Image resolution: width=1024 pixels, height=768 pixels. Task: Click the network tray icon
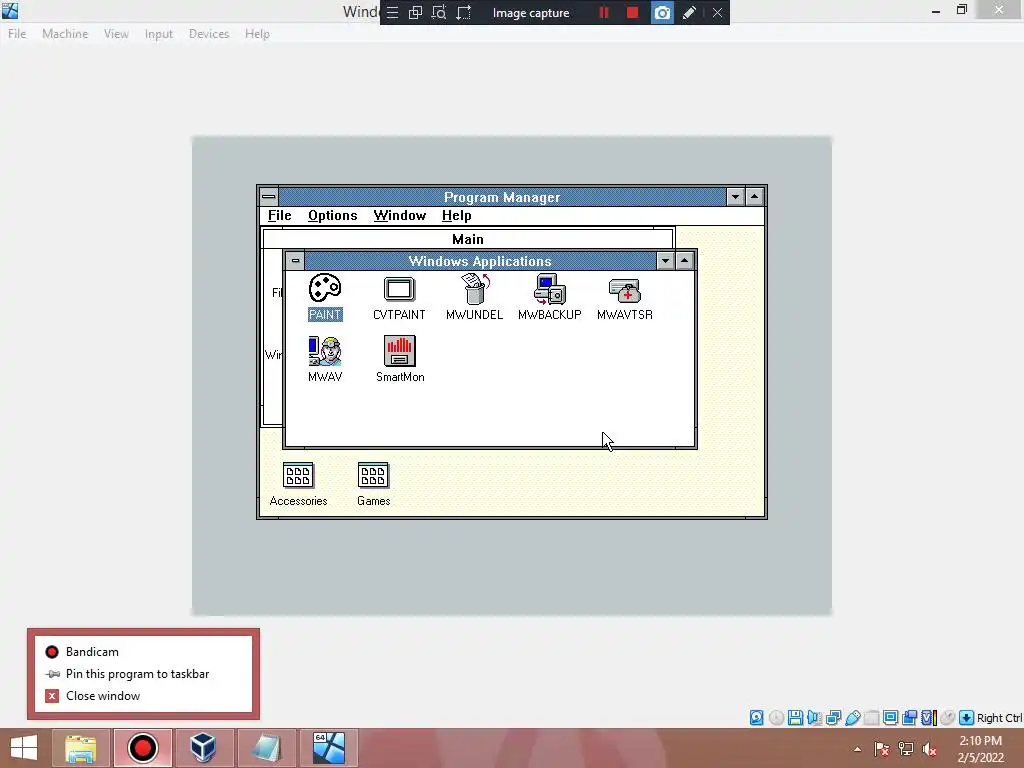[x=906, y=749]
